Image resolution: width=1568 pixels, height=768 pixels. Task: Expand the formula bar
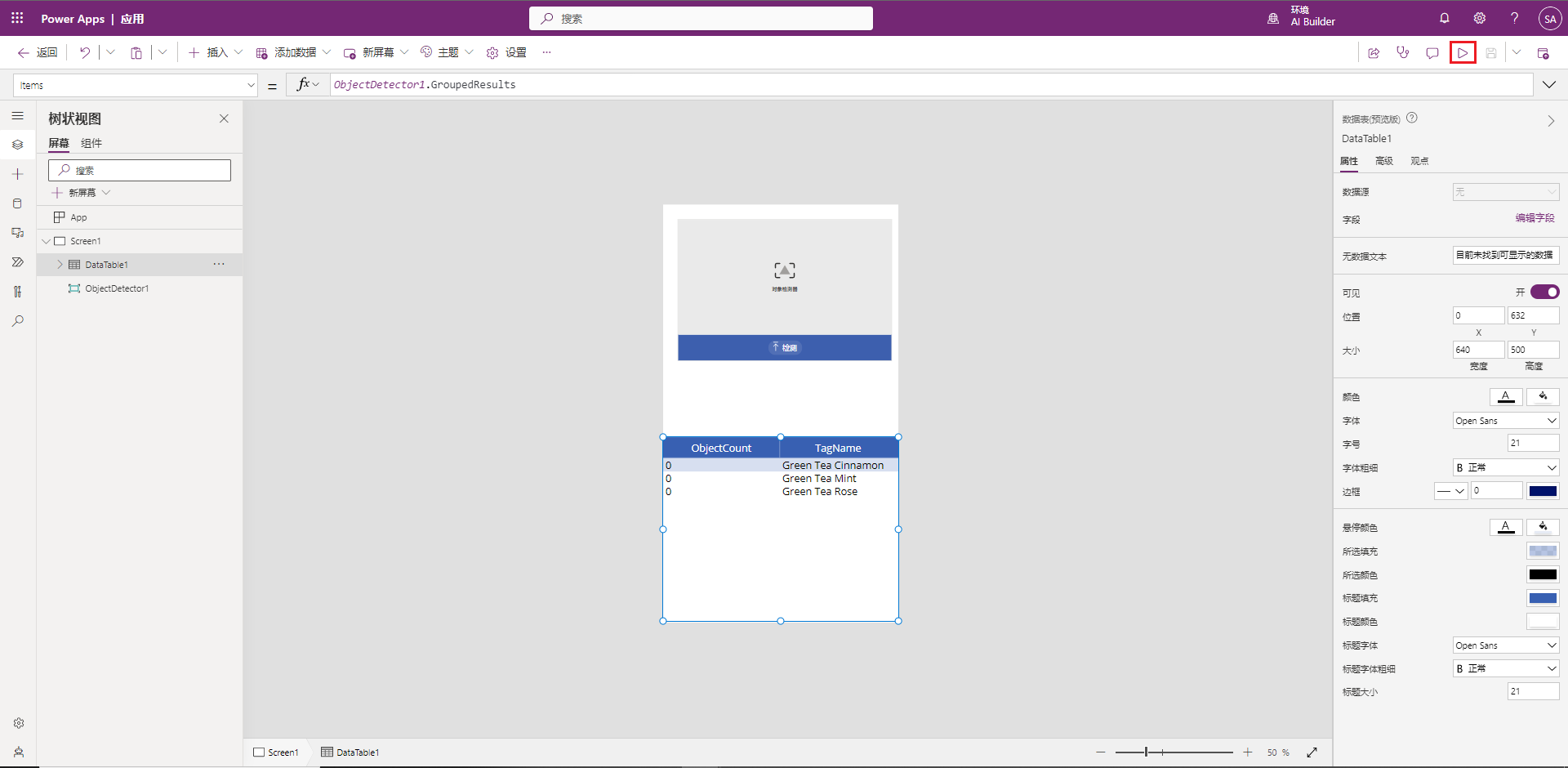tap(1548, 84)
